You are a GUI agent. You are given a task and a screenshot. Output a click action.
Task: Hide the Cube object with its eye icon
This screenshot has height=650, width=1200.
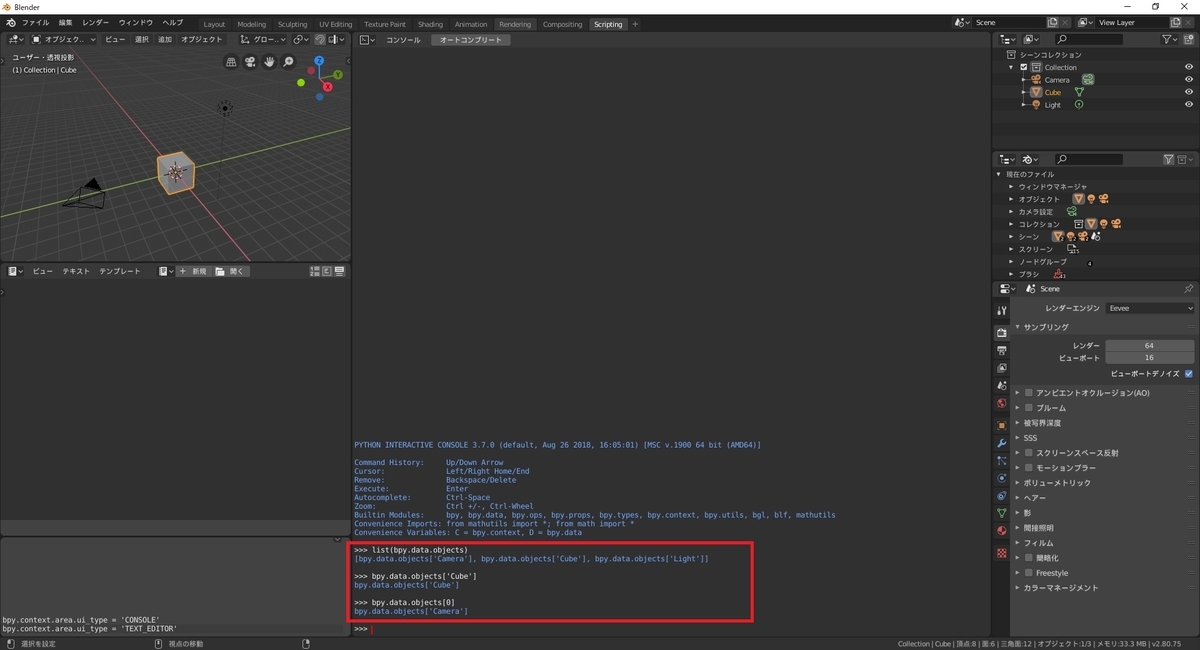tap(1189, 92)
